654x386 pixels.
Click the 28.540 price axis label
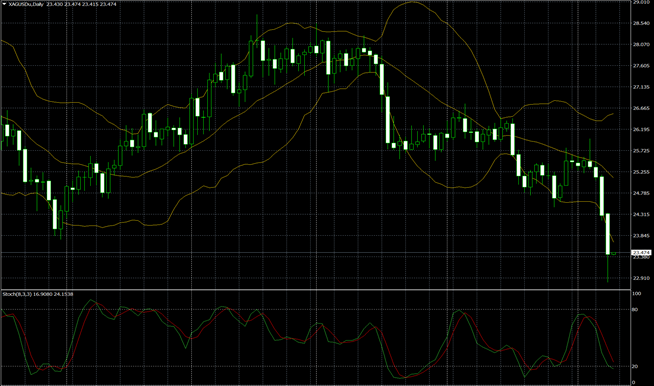tap(641, 23)
